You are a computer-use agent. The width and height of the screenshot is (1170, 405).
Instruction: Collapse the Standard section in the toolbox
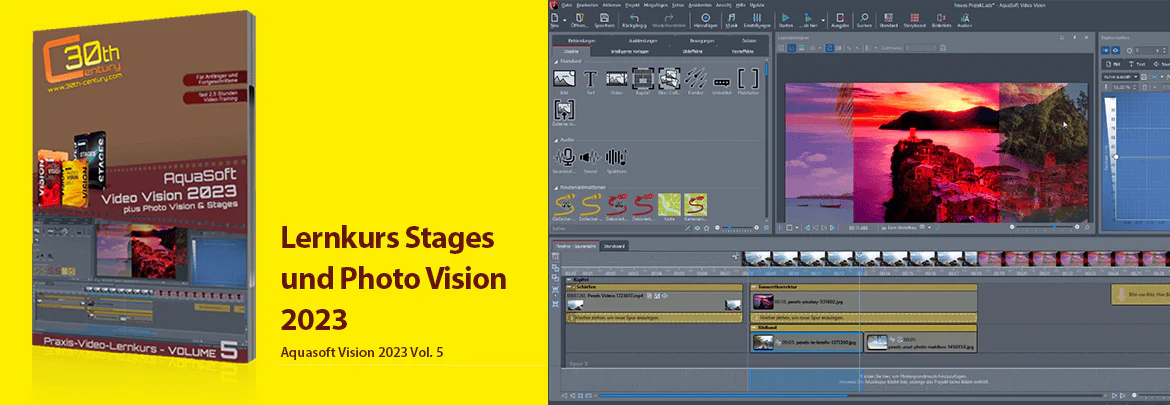(555, 60)
